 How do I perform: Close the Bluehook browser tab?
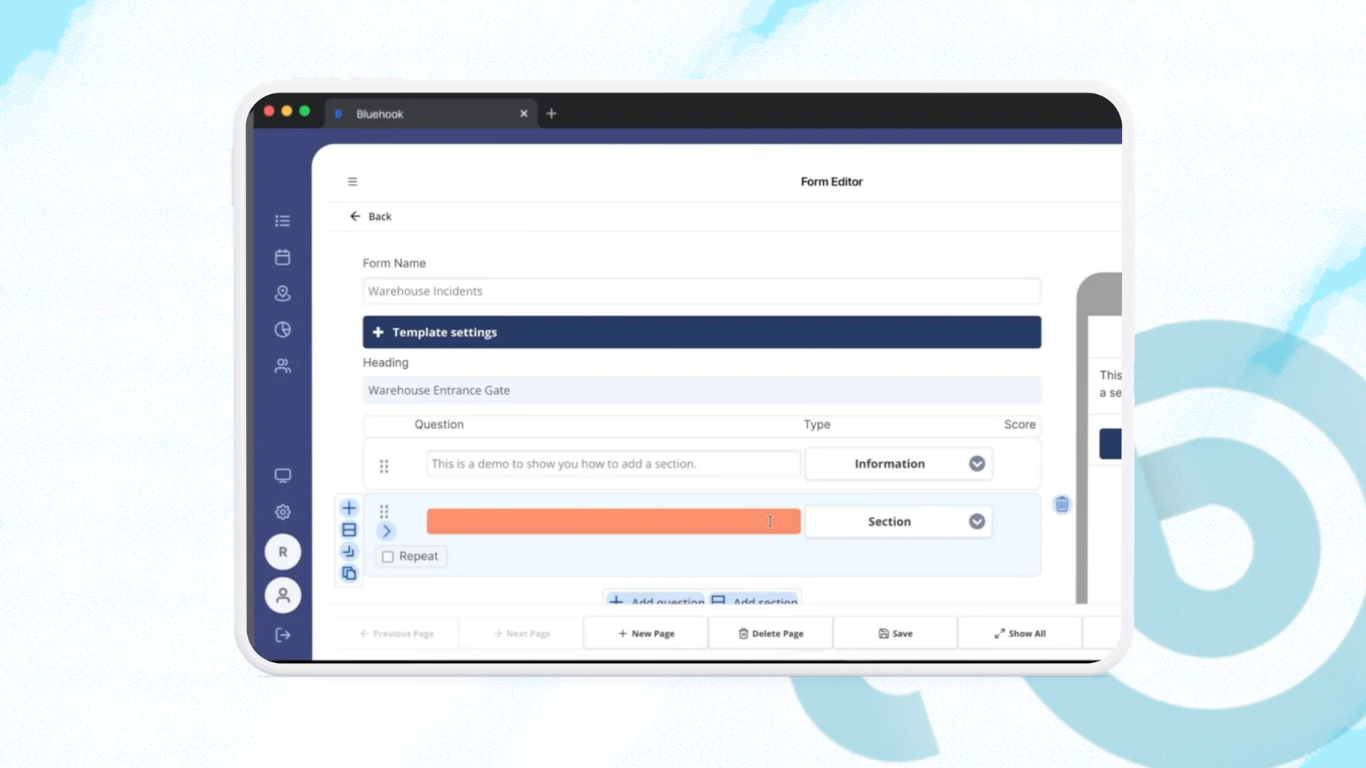[523, 114]
